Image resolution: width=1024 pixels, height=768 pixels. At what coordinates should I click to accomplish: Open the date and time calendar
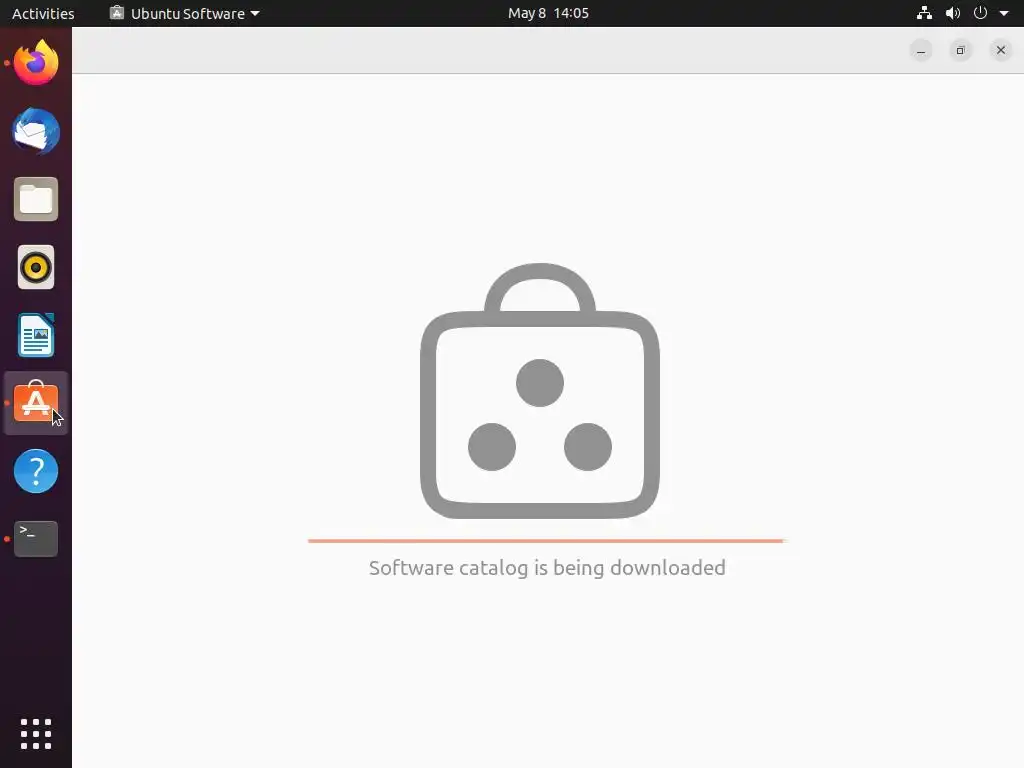[549, 13]
